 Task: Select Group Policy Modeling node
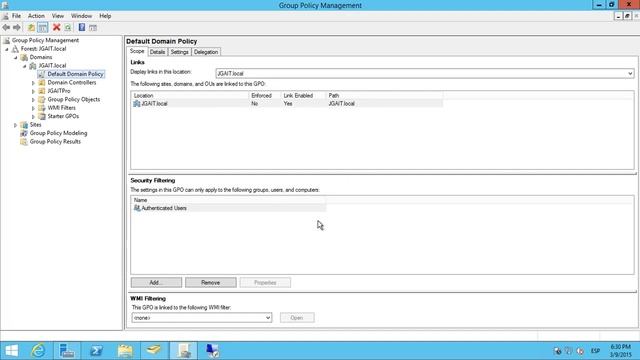tap(58, 133)
